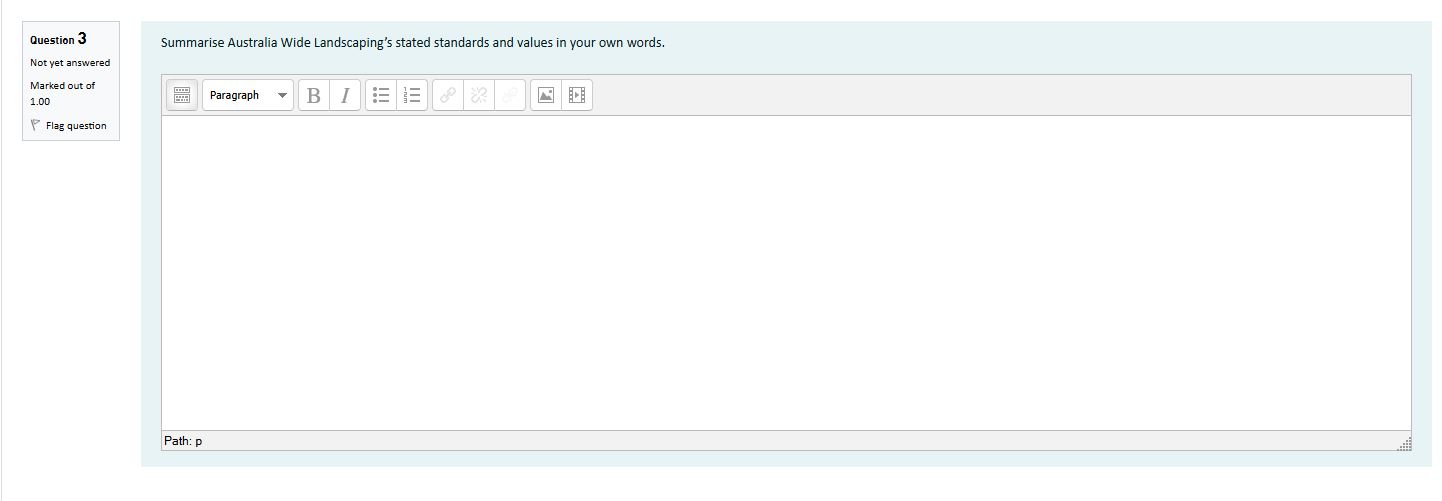
Task: Insert an unordered bullet list
Action: pos(381,95)
